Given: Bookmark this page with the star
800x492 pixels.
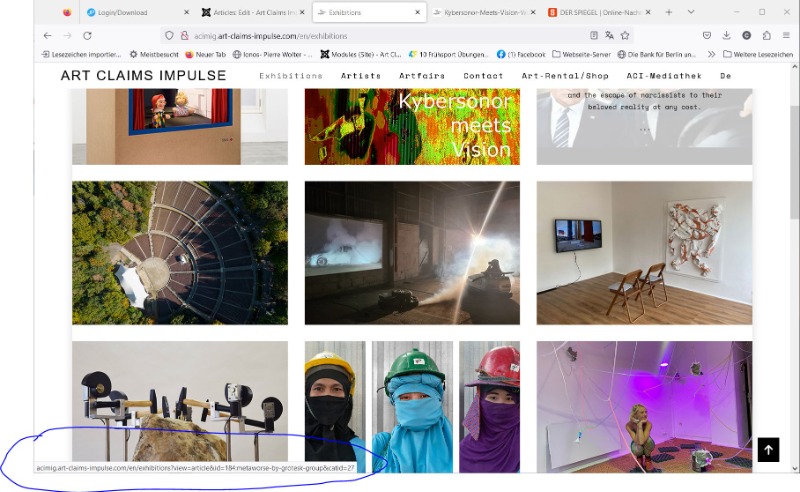Looking at the screenshot, I should (x=624, y=35).
